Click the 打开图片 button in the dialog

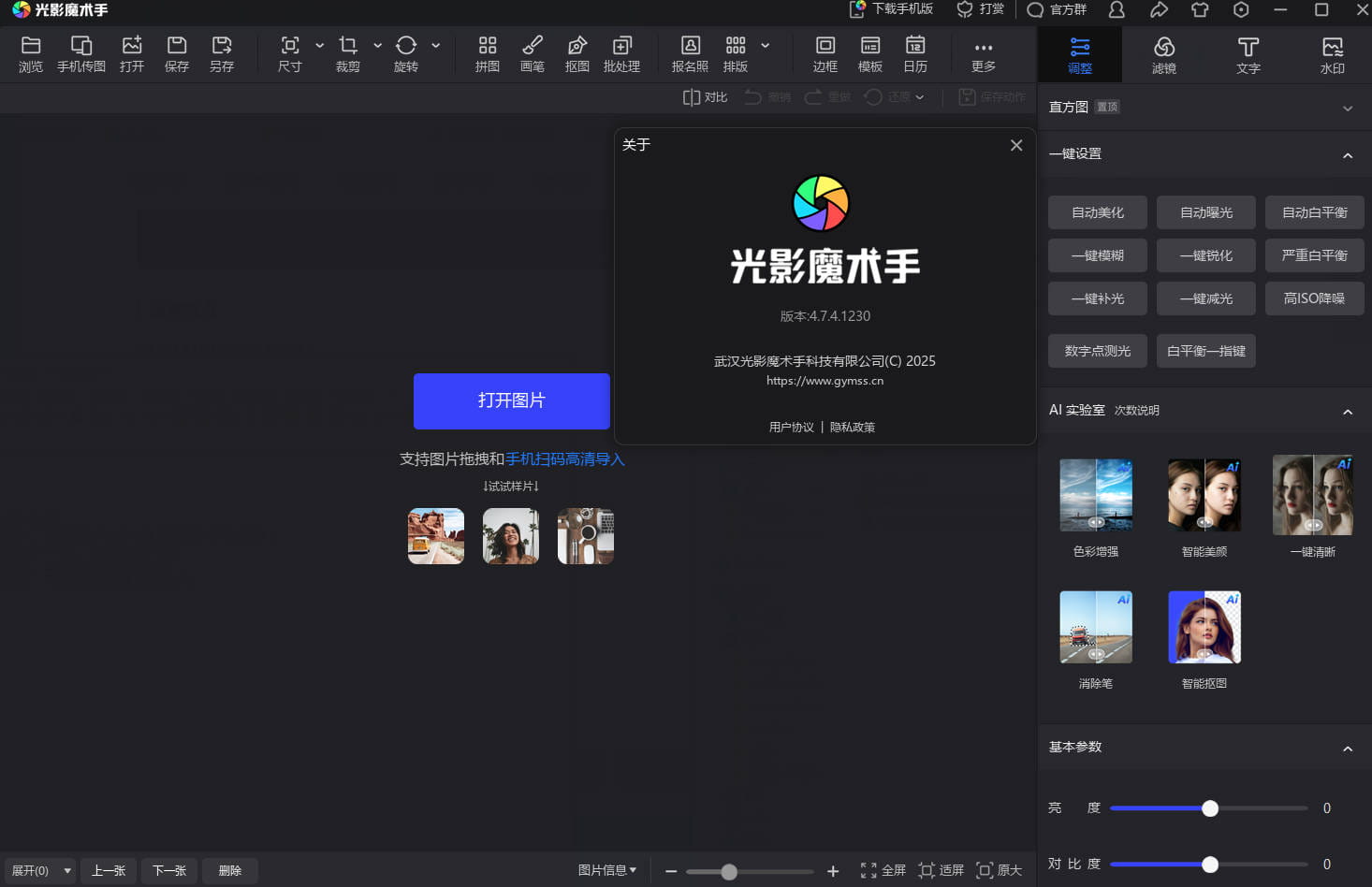511,401
